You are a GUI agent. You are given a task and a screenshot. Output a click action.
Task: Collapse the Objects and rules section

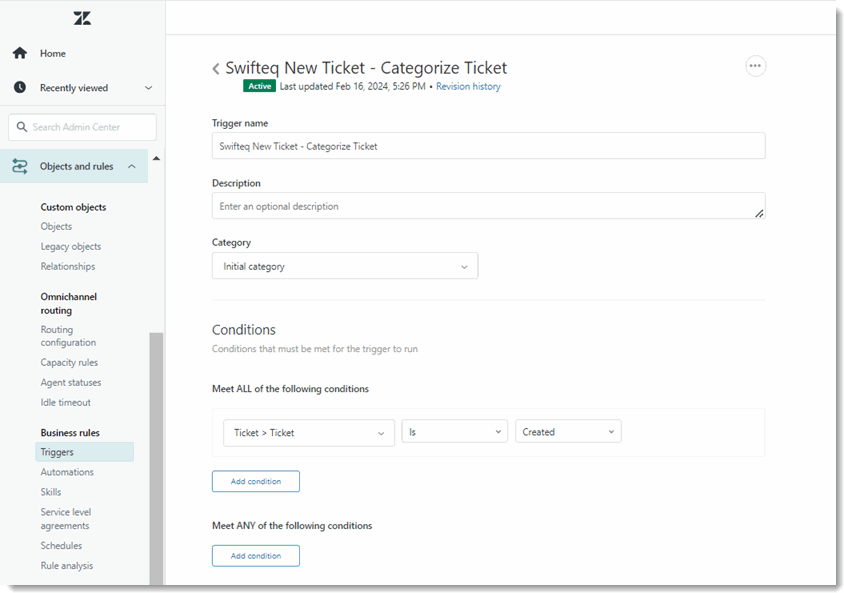pos(132,166)
